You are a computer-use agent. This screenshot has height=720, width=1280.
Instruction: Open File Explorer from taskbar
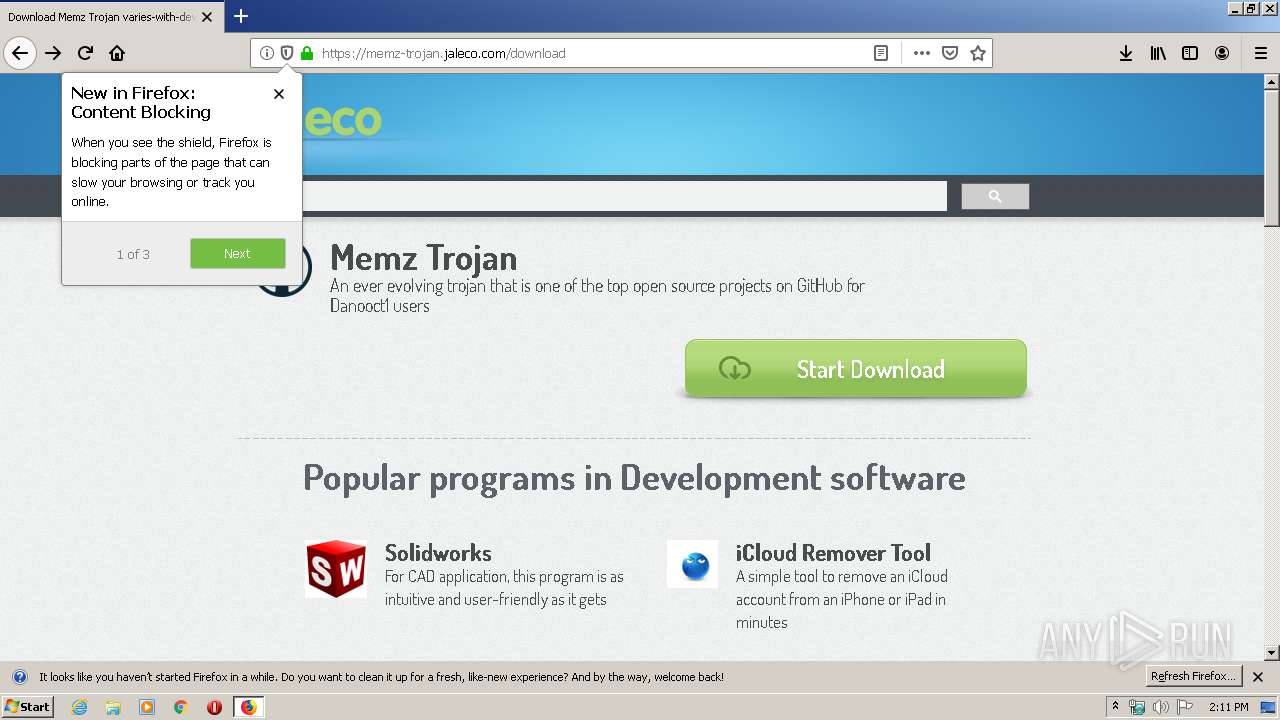(113, 706)
